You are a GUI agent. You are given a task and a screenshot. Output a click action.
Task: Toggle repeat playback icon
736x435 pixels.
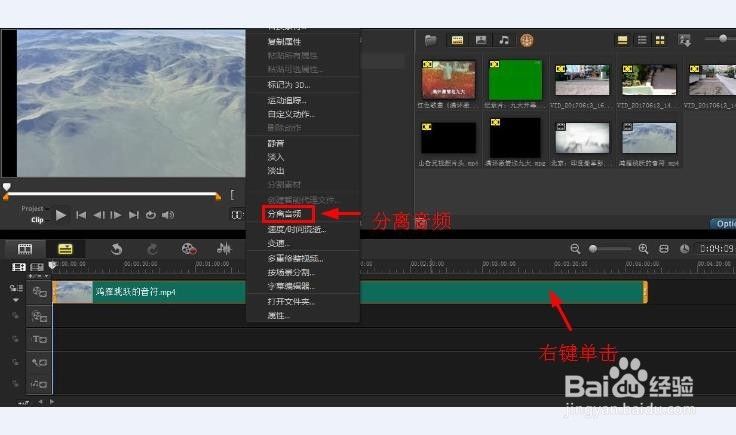pos(151,215)
